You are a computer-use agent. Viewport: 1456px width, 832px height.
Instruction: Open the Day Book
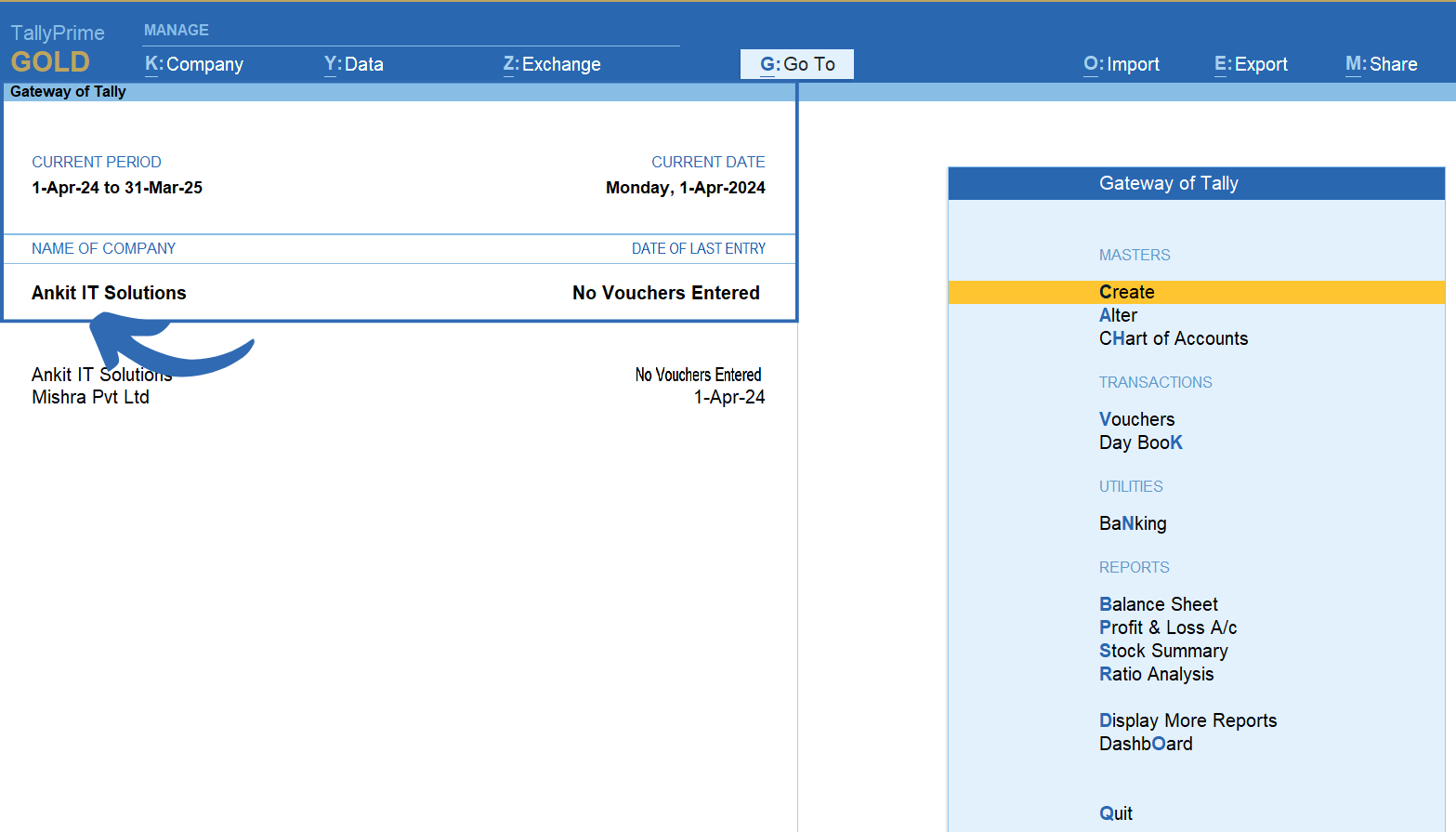[x=1141, y=442]
